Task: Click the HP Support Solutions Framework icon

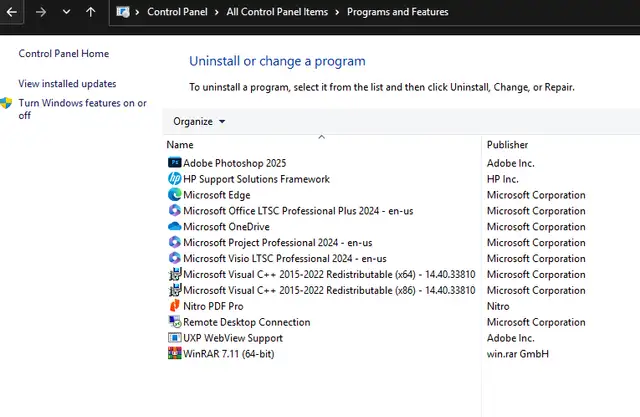Action: tap(175, 179)
